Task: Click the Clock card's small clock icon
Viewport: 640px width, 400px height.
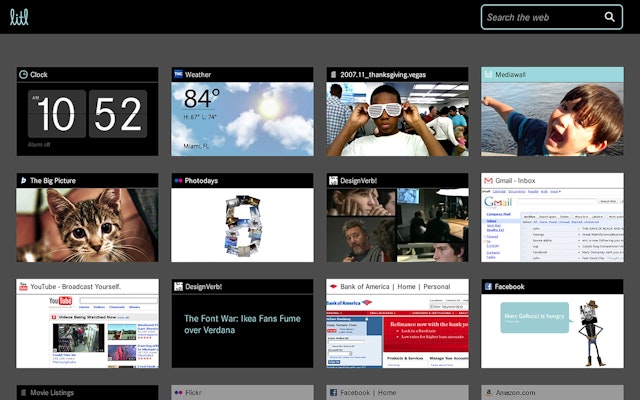Action: point(23,74)
